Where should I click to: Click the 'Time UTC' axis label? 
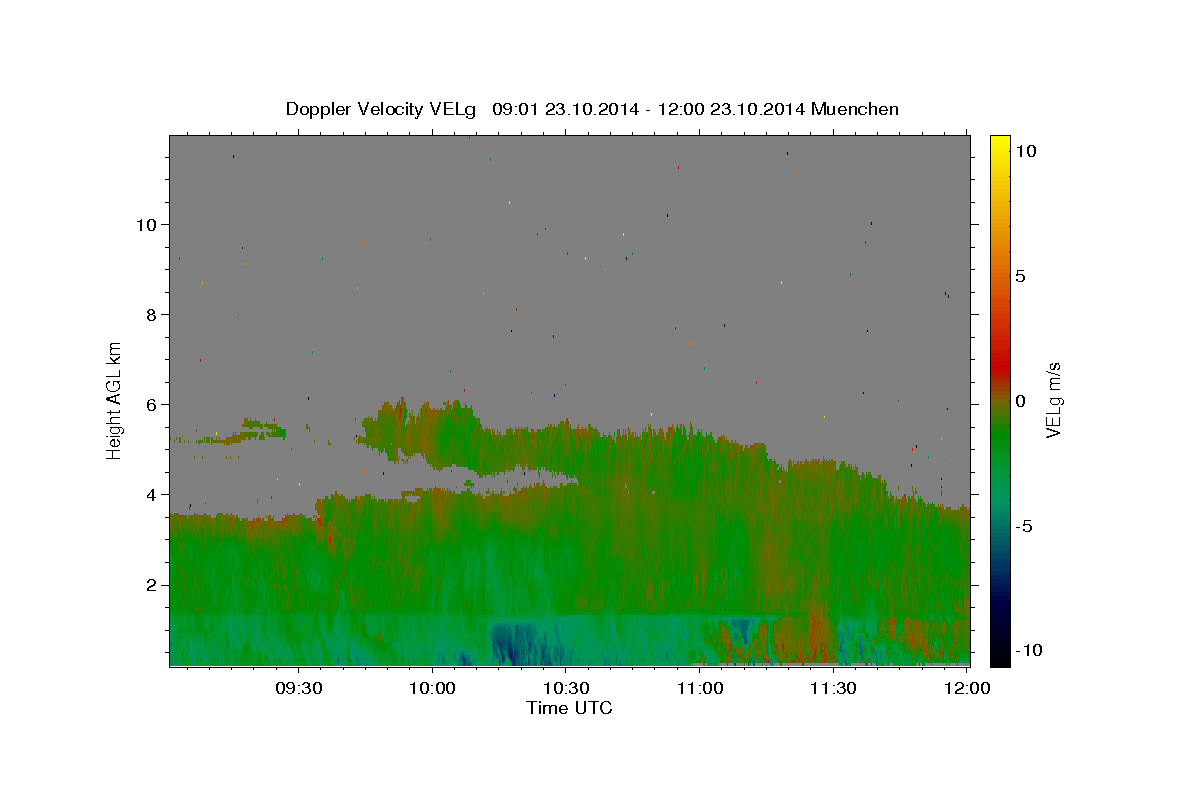point(569,708)
